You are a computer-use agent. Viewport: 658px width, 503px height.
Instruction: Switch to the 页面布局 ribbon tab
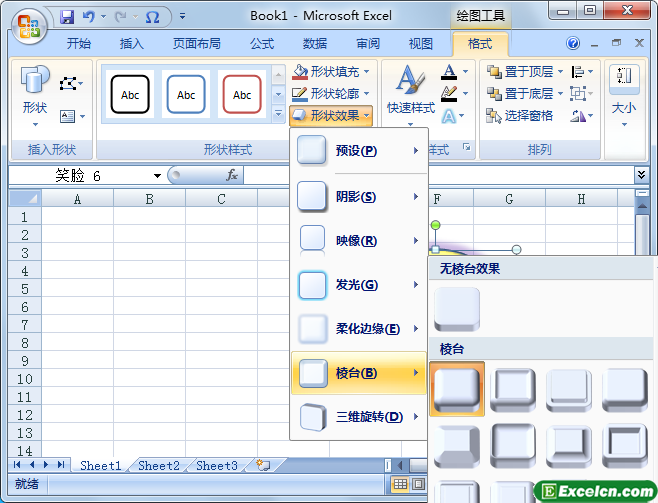coord(197,44)
